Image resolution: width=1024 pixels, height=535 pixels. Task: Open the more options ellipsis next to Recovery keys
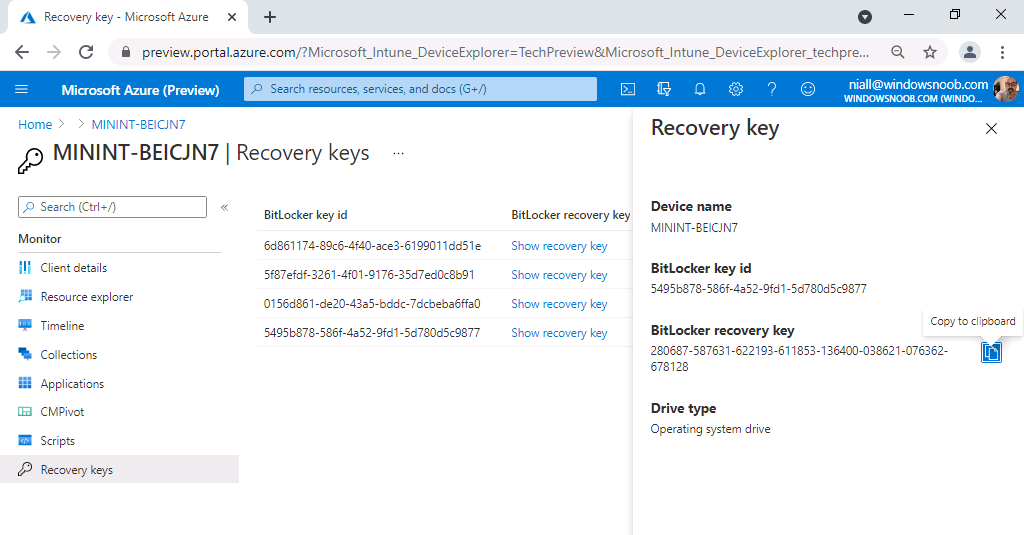pyautogui.click(x=398, y=154)
